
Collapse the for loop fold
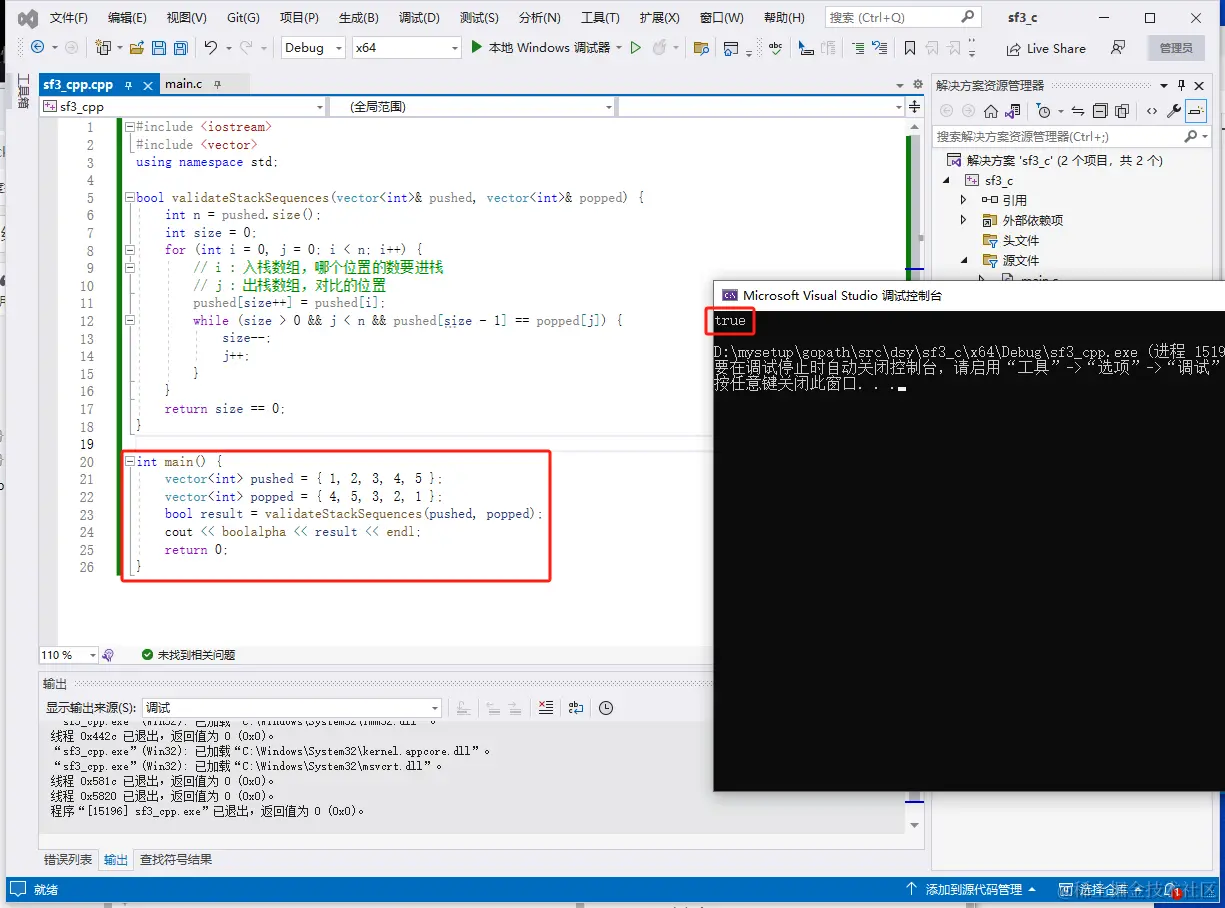(x=130, y=250)
